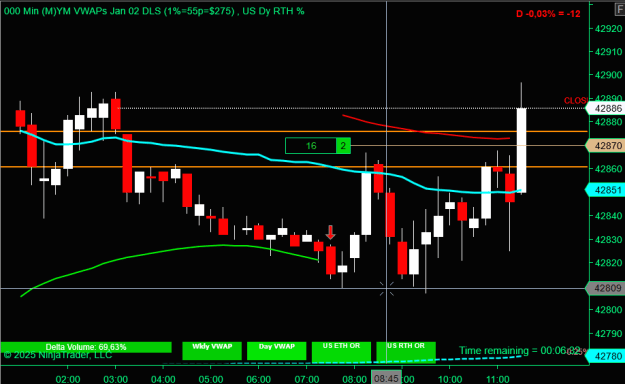Toggle the Day VWAP button
Image resolution: width=625 pixels, height=384 pixels.
pos(277,351)
